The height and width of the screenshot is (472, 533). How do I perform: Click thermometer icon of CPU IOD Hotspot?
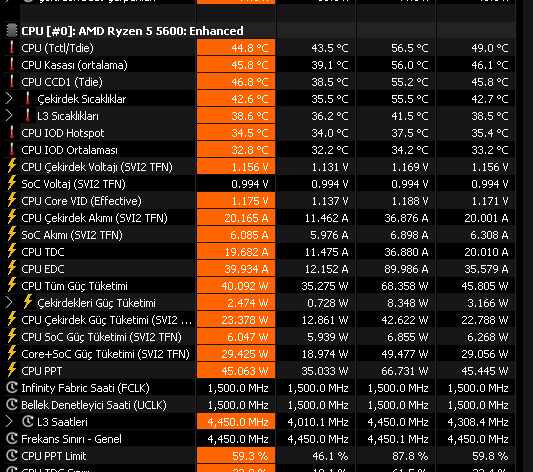point(12,133)
